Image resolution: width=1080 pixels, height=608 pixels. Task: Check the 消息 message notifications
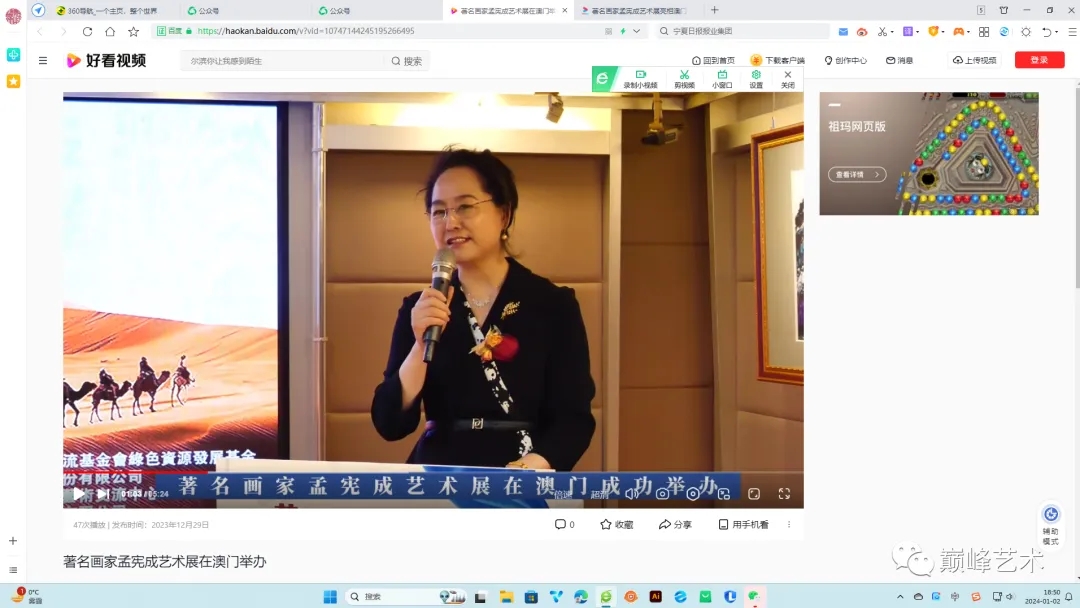(x=900, y=59)
